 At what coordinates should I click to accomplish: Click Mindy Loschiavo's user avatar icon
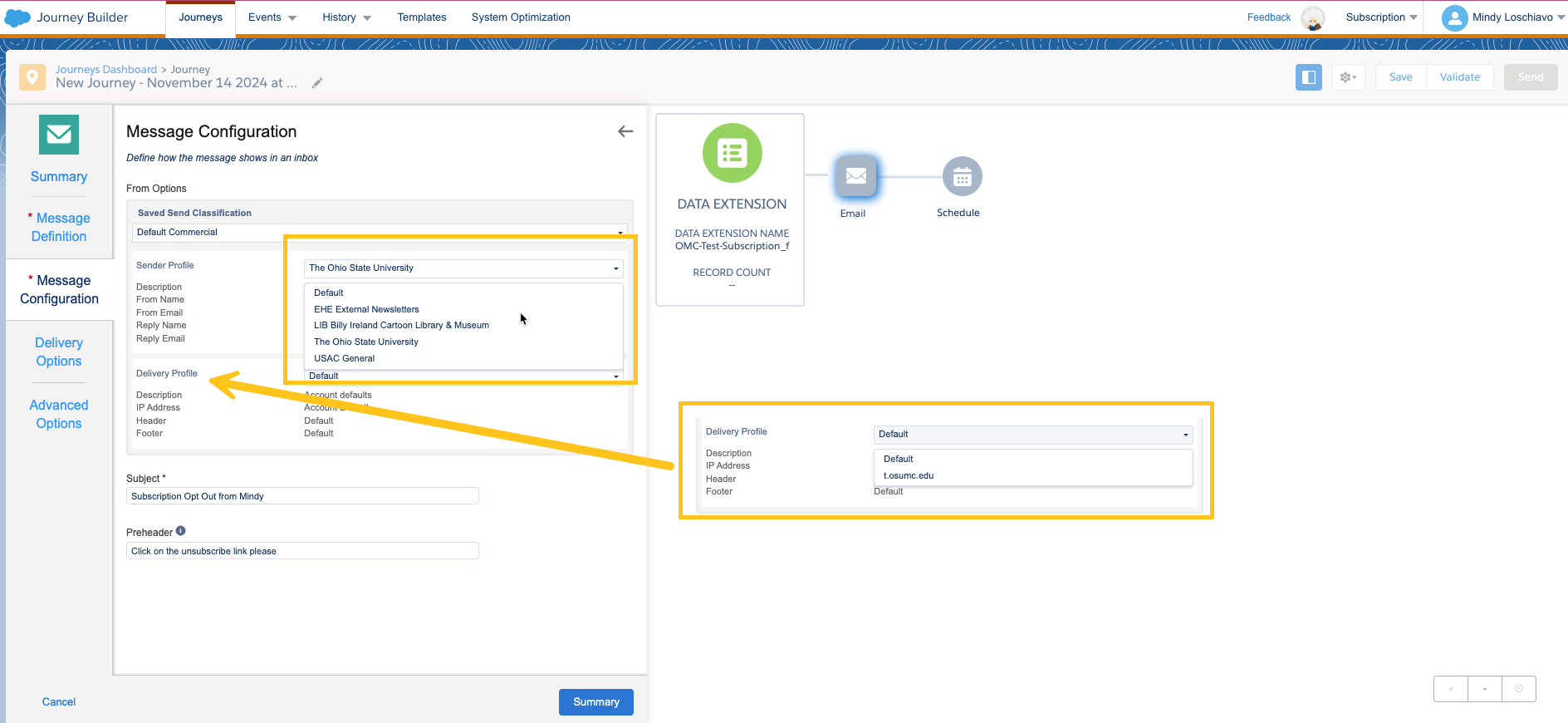1454,17
